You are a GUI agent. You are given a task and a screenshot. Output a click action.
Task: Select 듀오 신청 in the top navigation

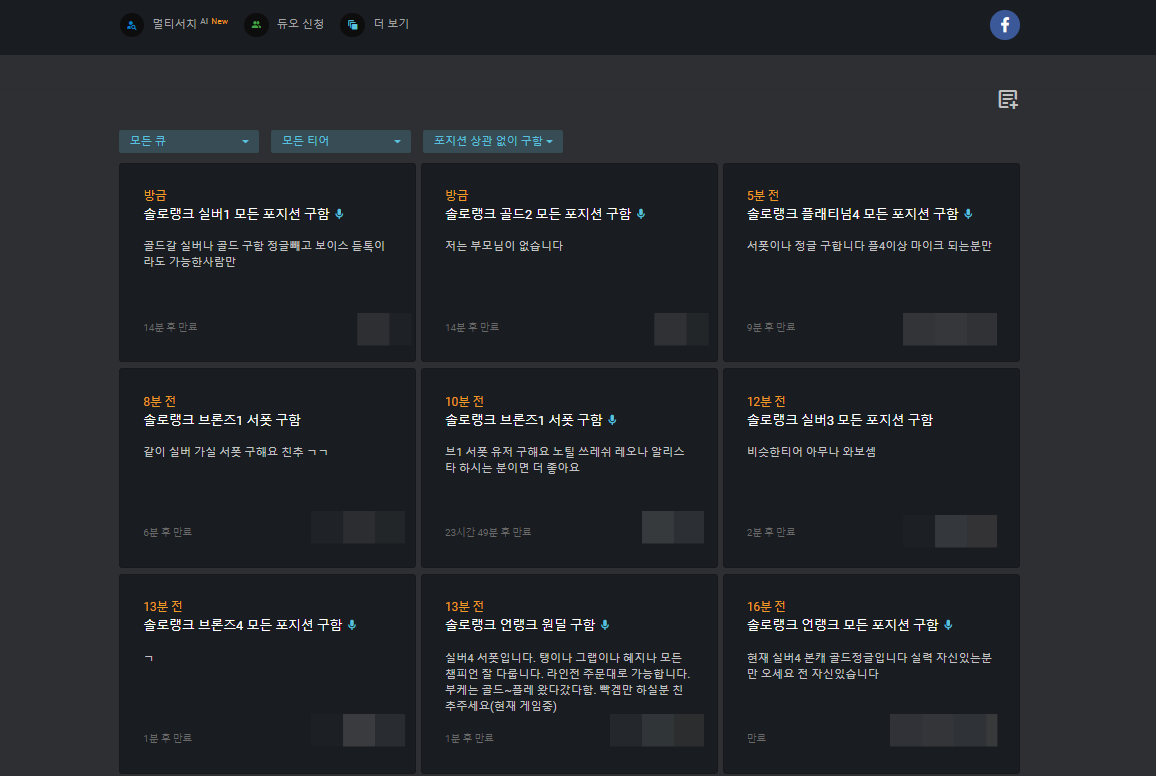click(293, 24)
